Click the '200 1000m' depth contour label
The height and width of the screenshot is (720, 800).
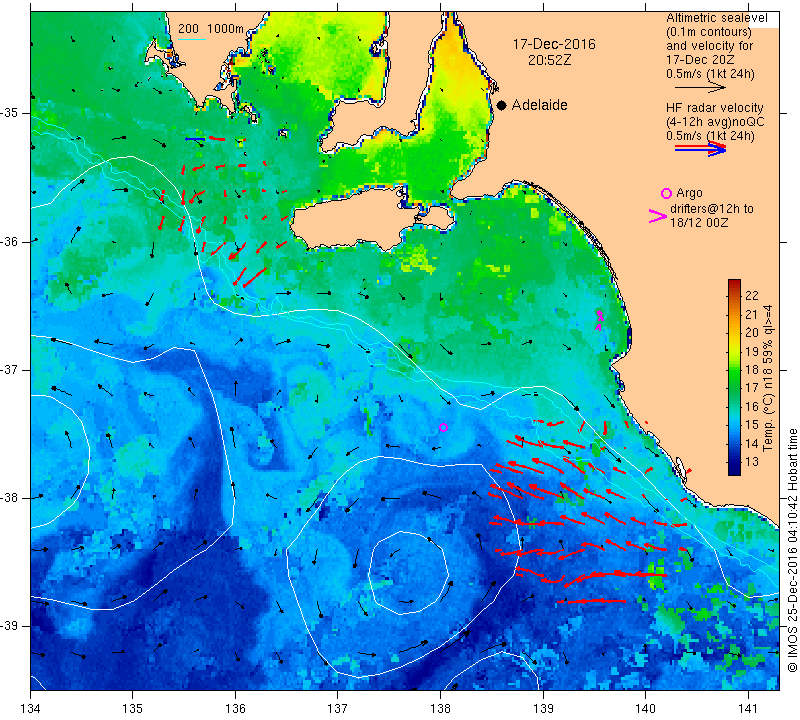[x=211, y=29]
